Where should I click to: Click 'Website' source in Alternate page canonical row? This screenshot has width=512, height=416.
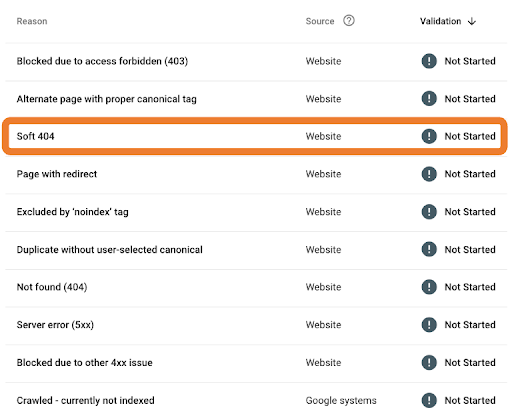[x=323, y=99]
